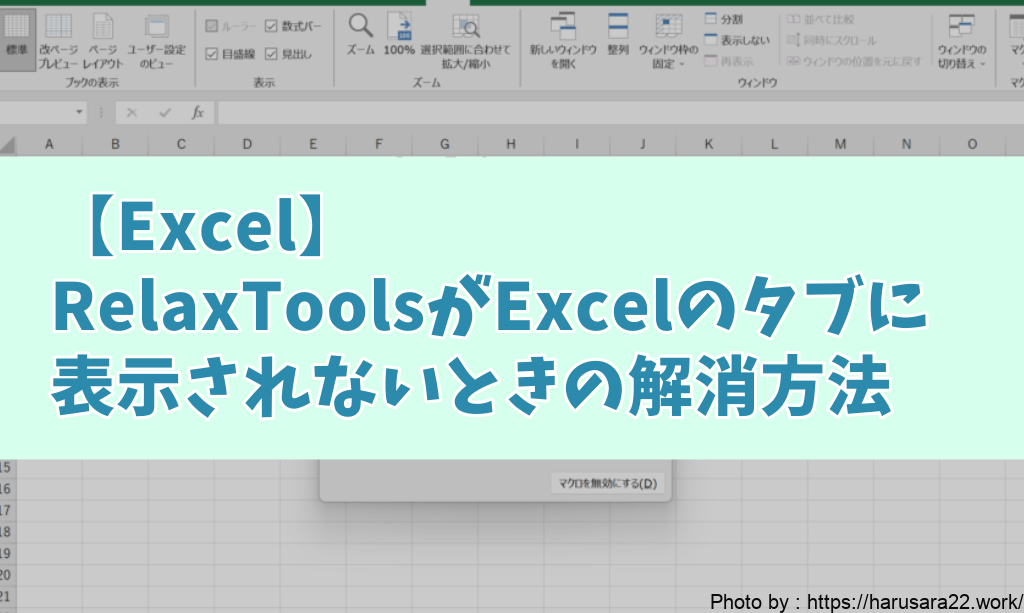Viewport: 1024px width, 613px height.
Task: Uncheck the 目盛線 gridlines checkbox
Action: pyautogui.click(x=211, y=54)
